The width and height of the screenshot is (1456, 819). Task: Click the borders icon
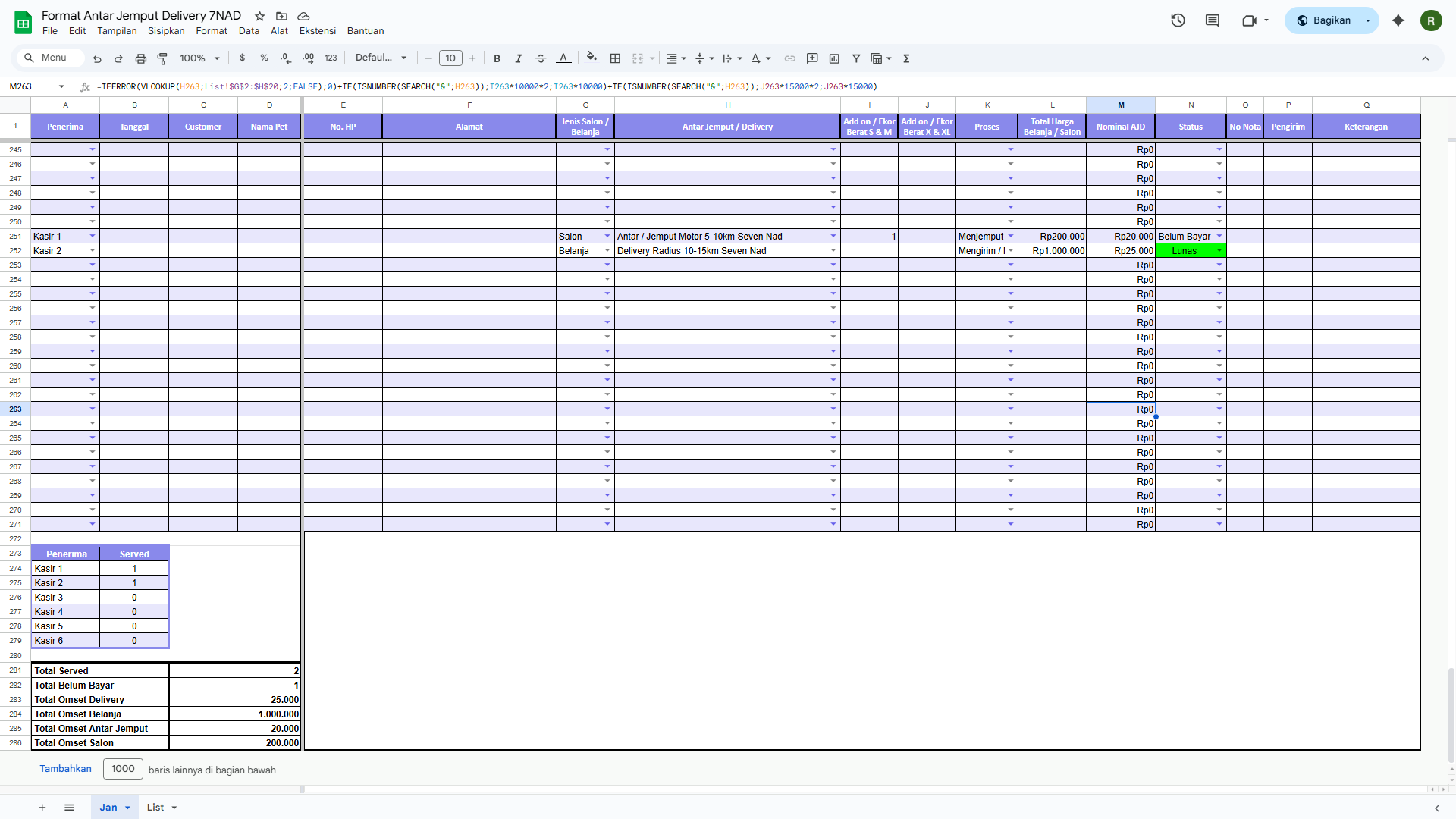click(615, 58)
